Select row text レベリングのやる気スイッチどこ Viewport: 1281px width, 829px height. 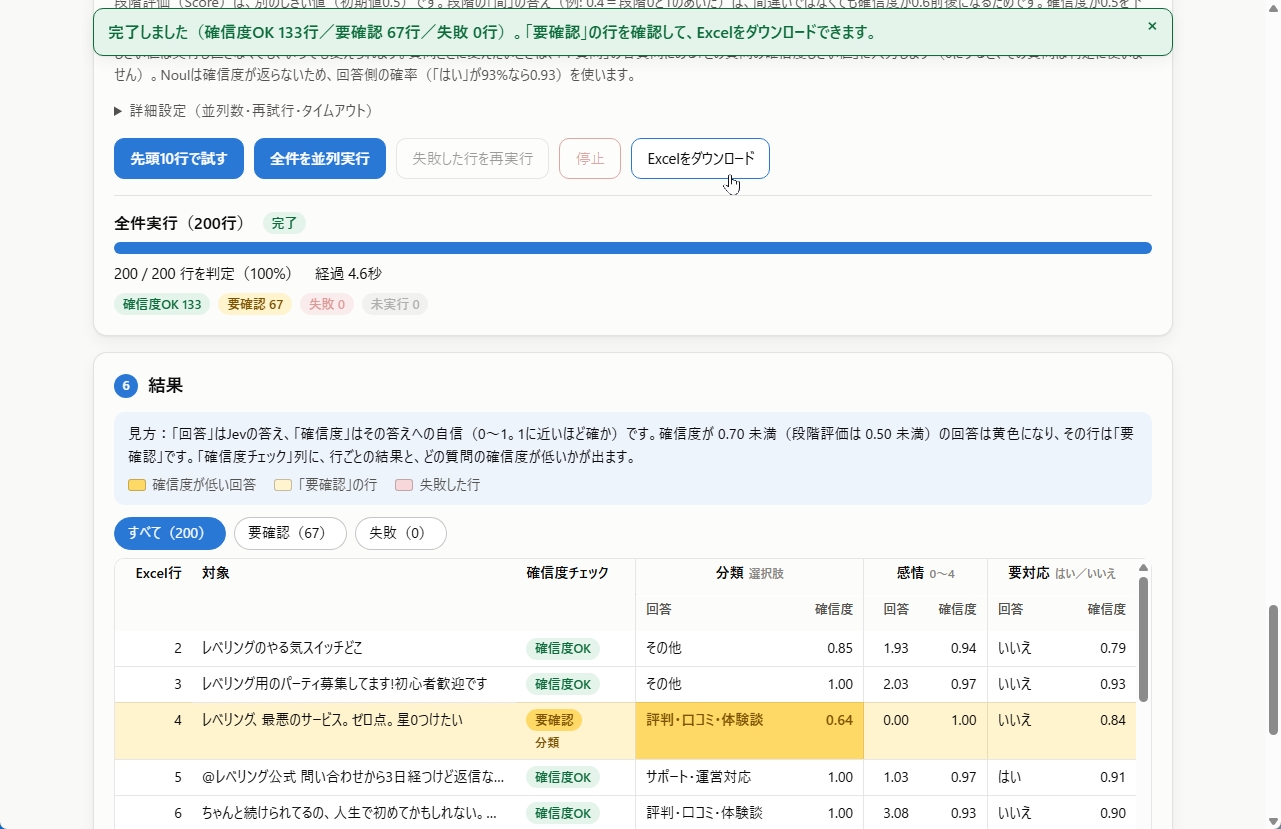pos(282,648)
